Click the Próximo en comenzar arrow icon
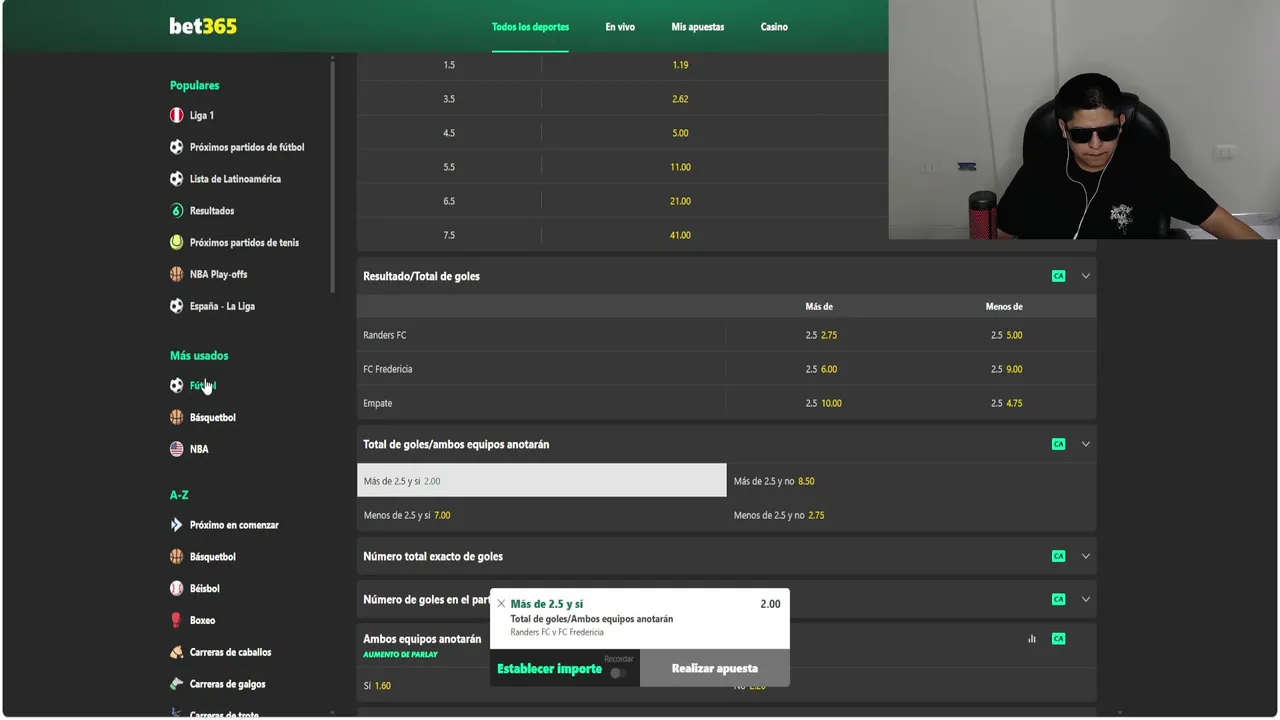Screen dimensions: 1280x720 pyautogui.click(x=177, y=525)
